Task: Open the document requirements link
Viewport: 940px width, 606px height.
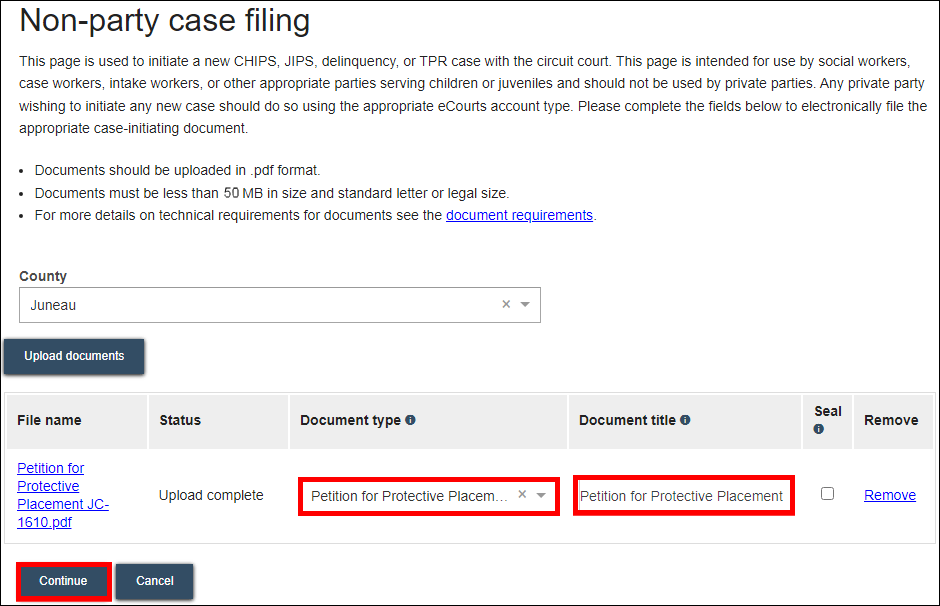Action: [x=519, y=214]
